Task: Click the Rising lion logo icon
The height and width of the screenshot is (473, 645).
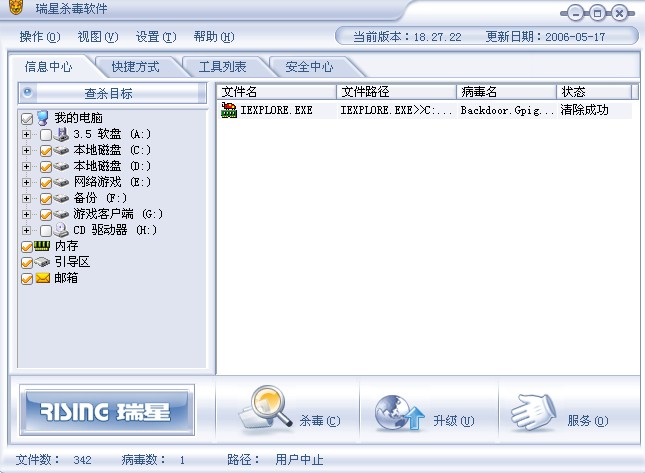Action: click(16, 7)
